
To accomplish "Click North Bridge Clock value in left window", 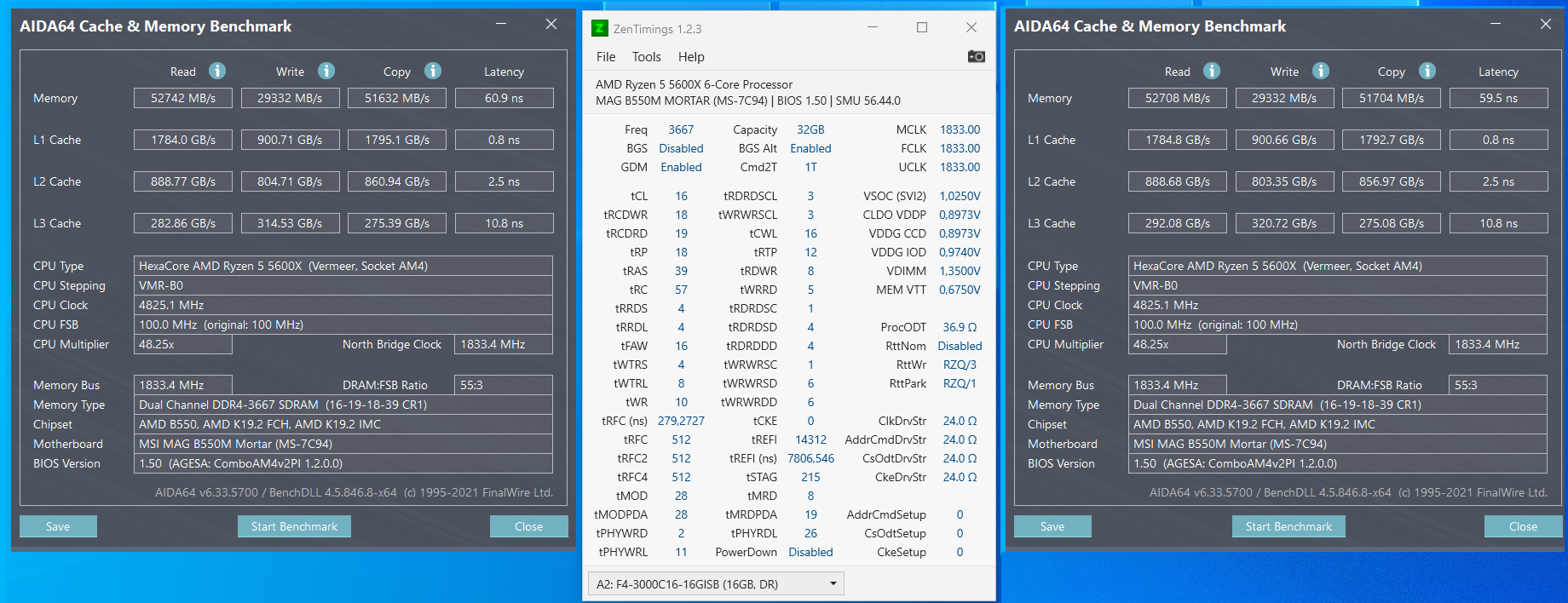I will click(x=504, y=344).
